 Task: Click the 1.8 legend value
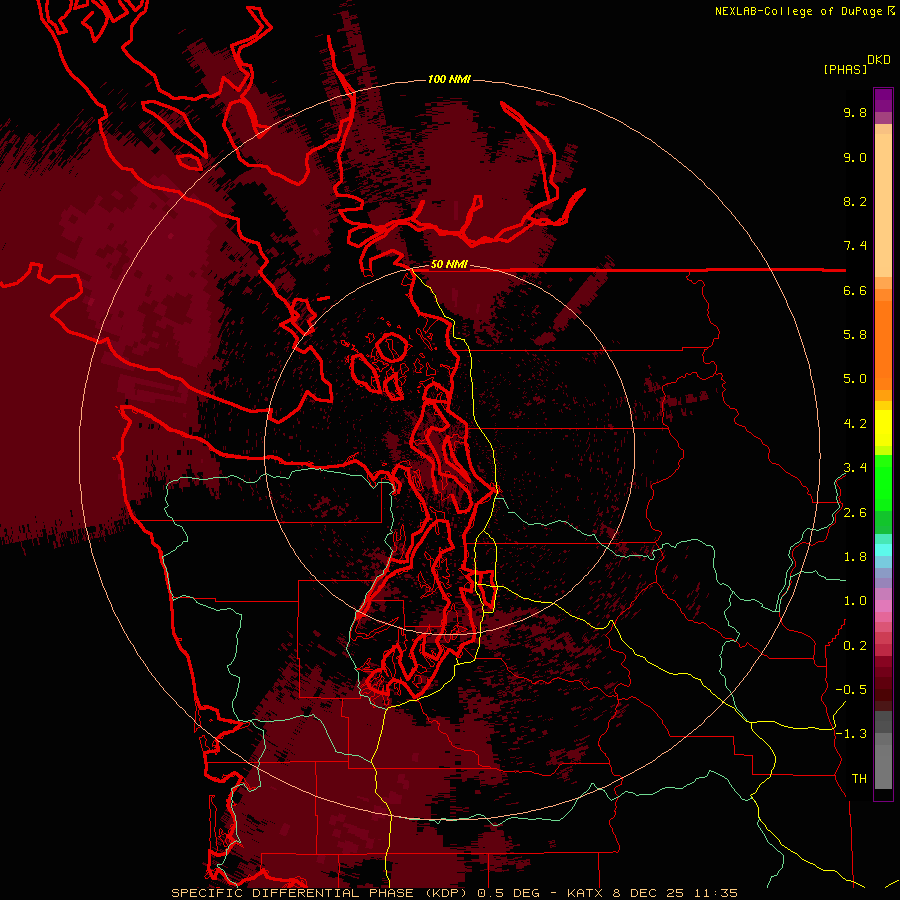855,557
